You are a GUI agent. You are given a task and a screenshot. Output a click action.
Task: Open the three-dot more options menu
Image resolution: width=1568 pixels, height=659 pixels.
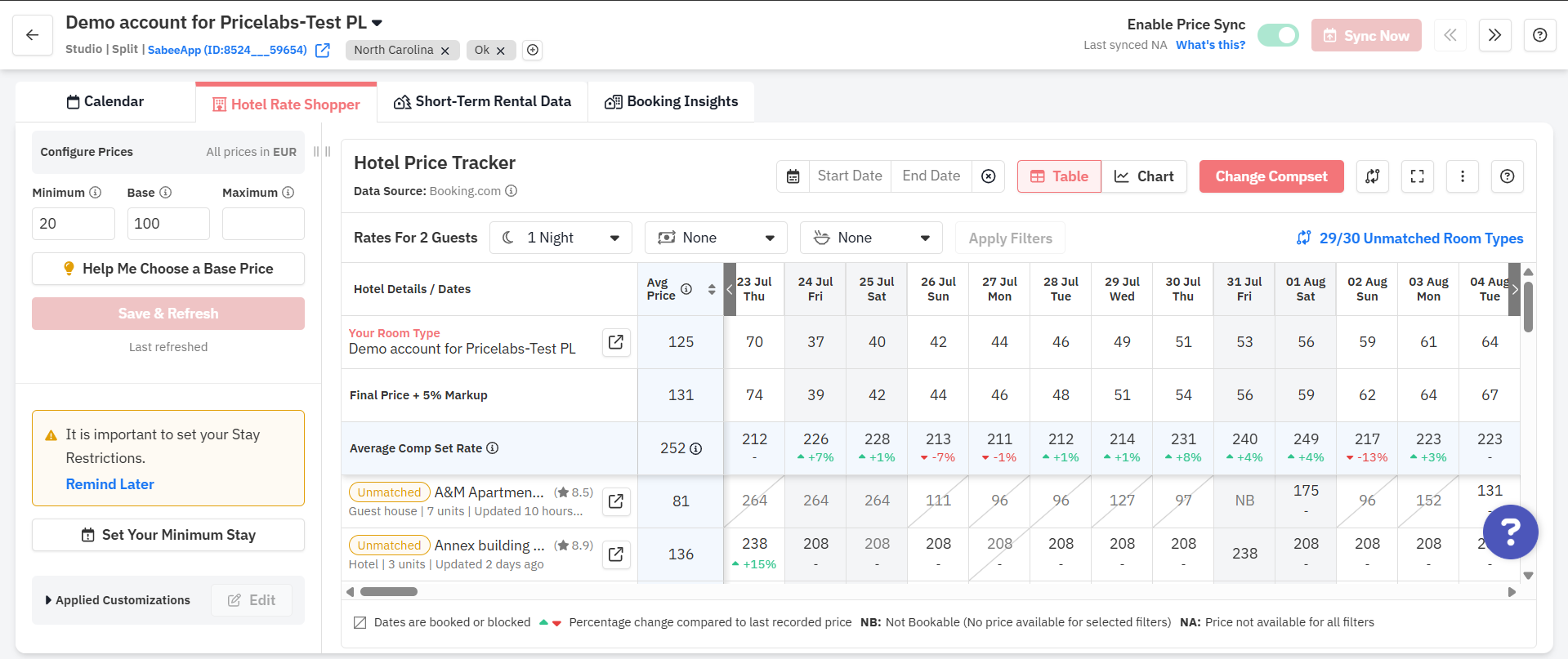pos(1463,176)
